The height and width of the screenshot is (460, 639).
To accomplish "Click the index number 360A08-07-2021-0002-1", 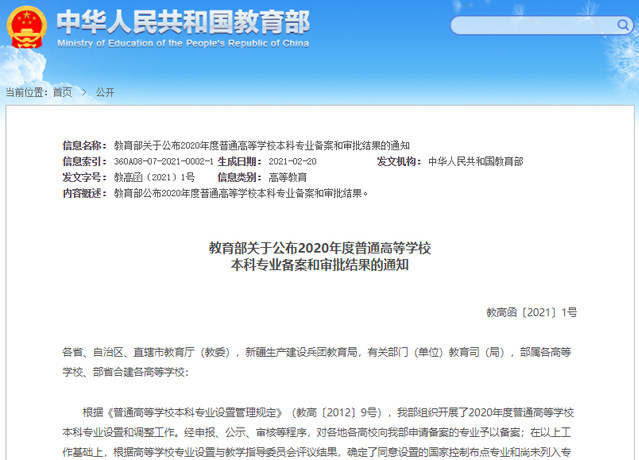I will pos(163,161).
